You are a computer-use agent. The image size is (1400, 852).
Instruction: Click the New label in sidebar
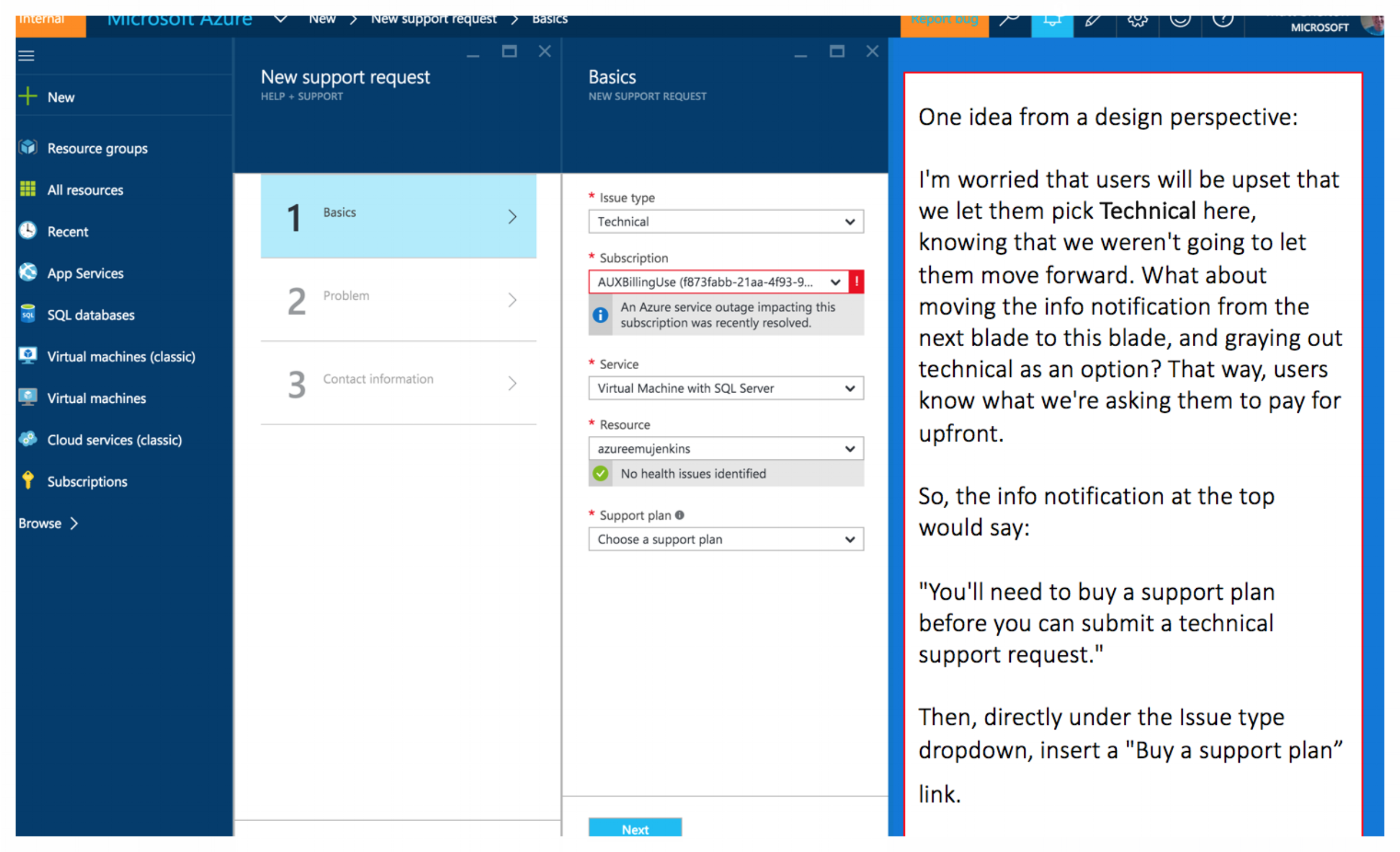click(x=61, y=97)
